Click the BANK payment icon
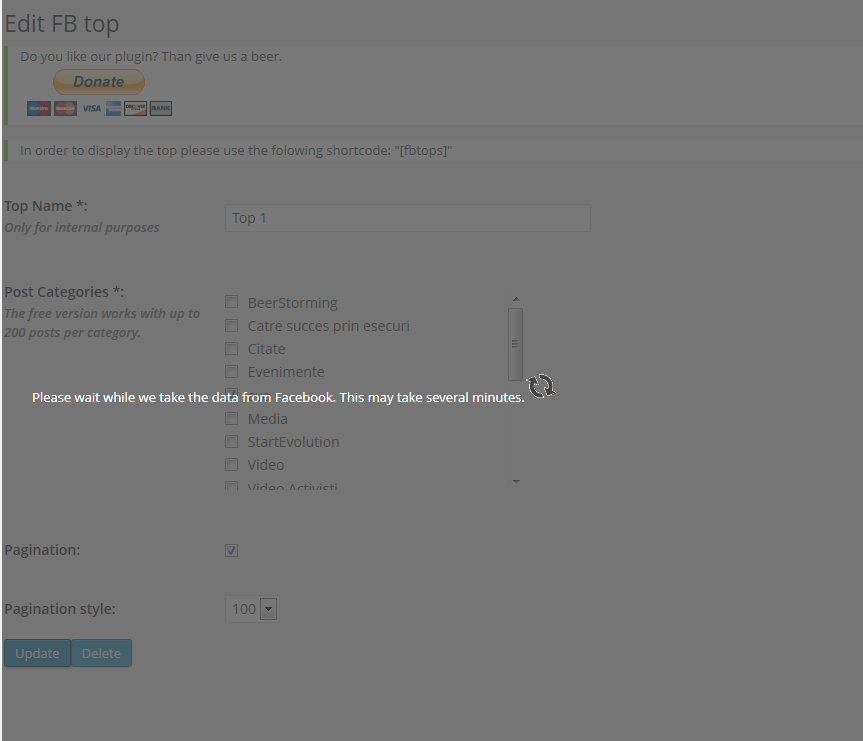Viewport: 863px width, 741px height. pyautogui.click(x=161, y=108)
